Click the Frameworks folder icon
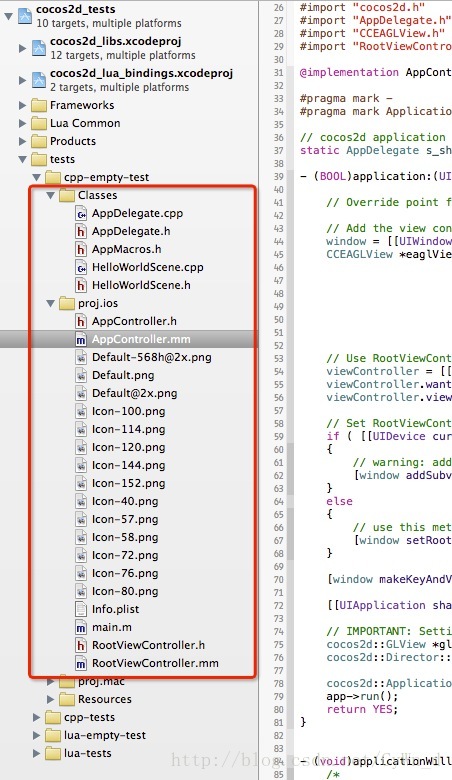This screenshot has width=452, height=780. [x=39, y=105]
